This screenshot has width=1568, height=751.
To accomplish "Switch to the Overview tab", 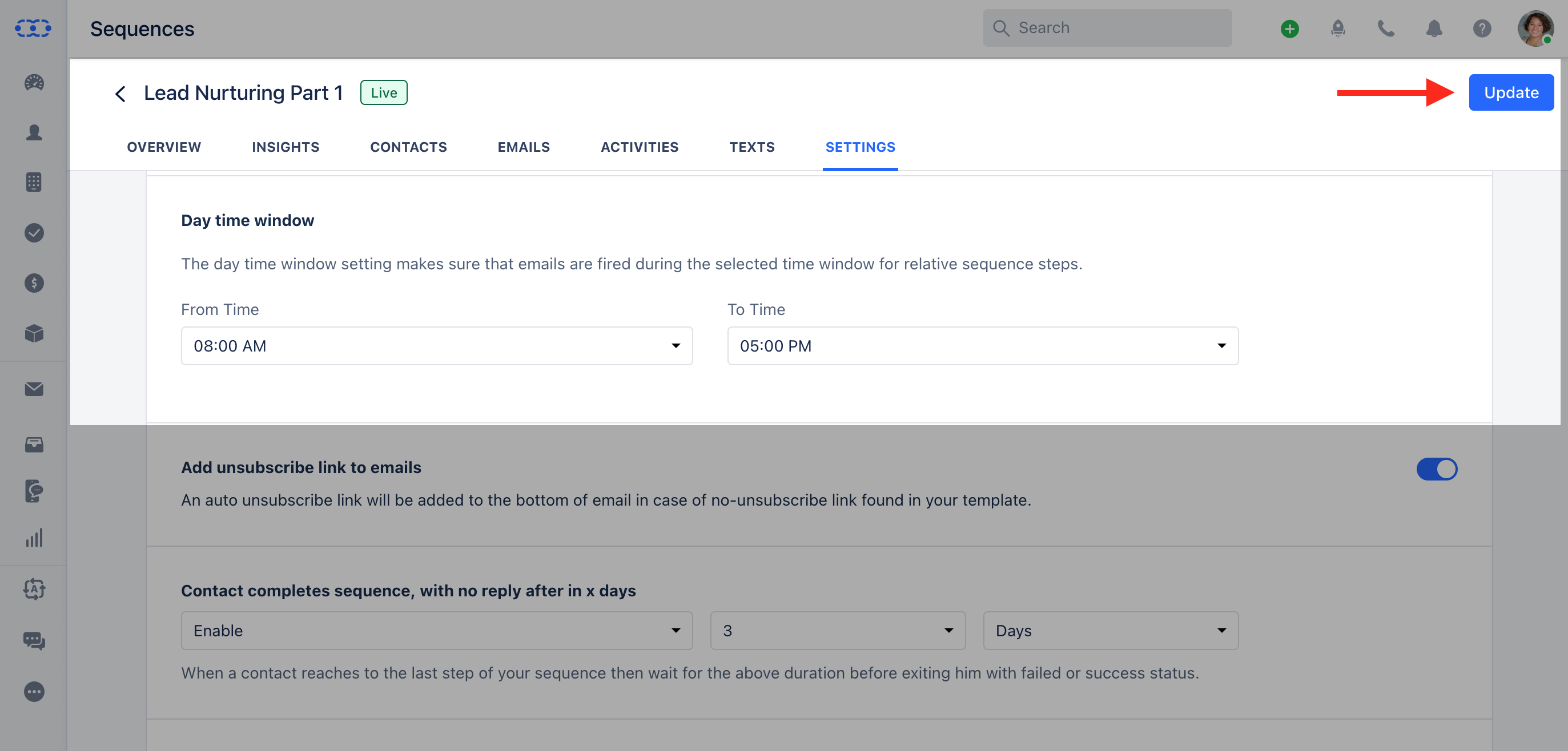I will coord(164,147).
